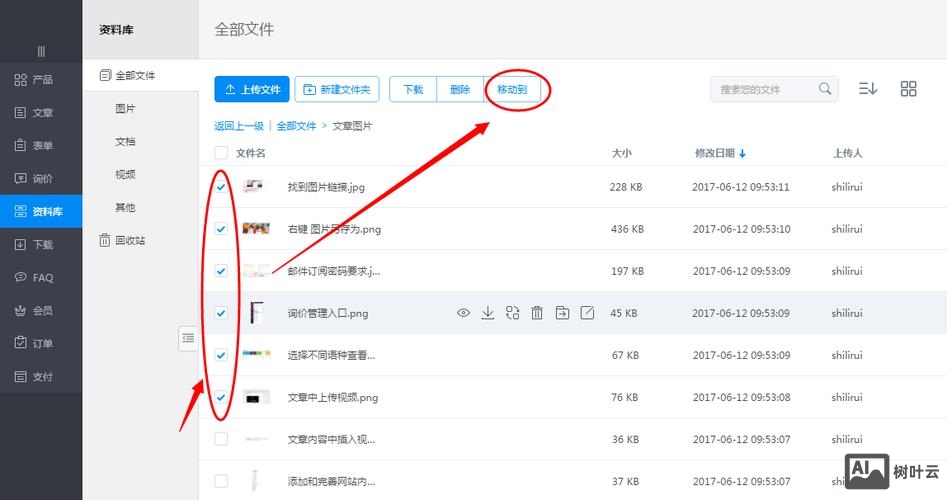Toggle the select-all checkbox in header
947x500 pixels.
coord(221,153)
